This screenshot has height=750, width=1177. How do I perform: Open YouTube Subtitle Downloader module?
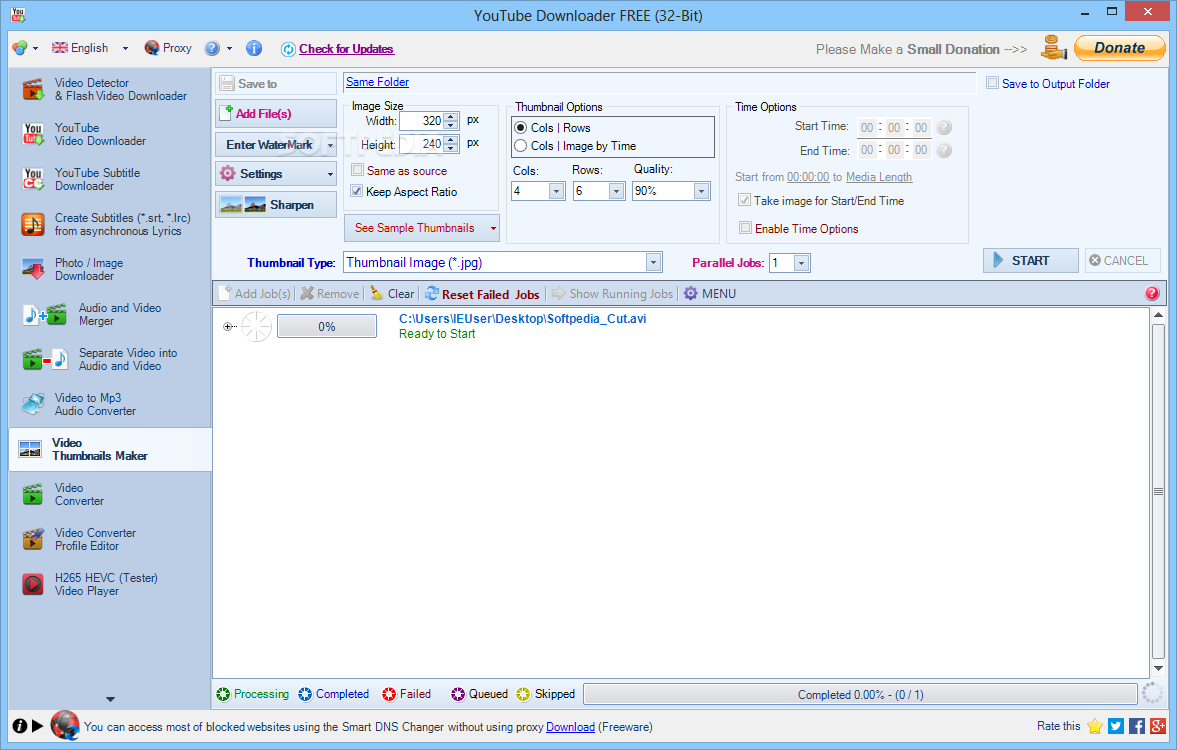click(x=81, y=179)
